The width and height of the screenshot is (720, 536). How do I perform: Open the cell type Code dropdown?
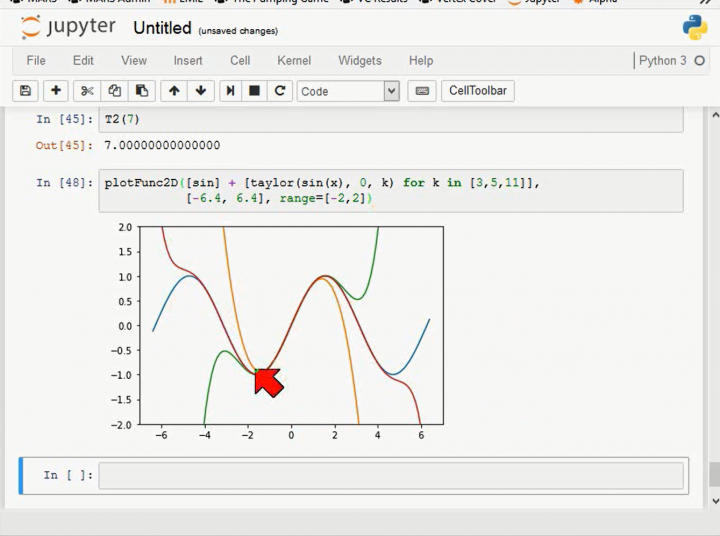(x=348, y=91)
